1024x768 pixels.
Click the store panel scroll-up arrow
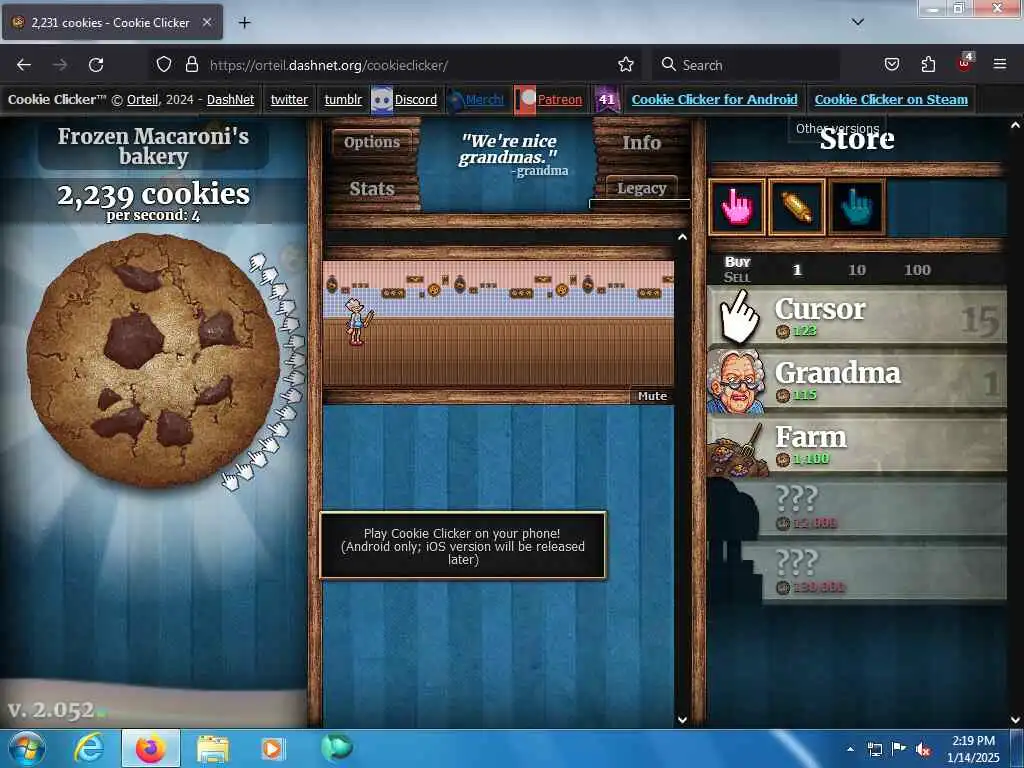point(1015,125)
